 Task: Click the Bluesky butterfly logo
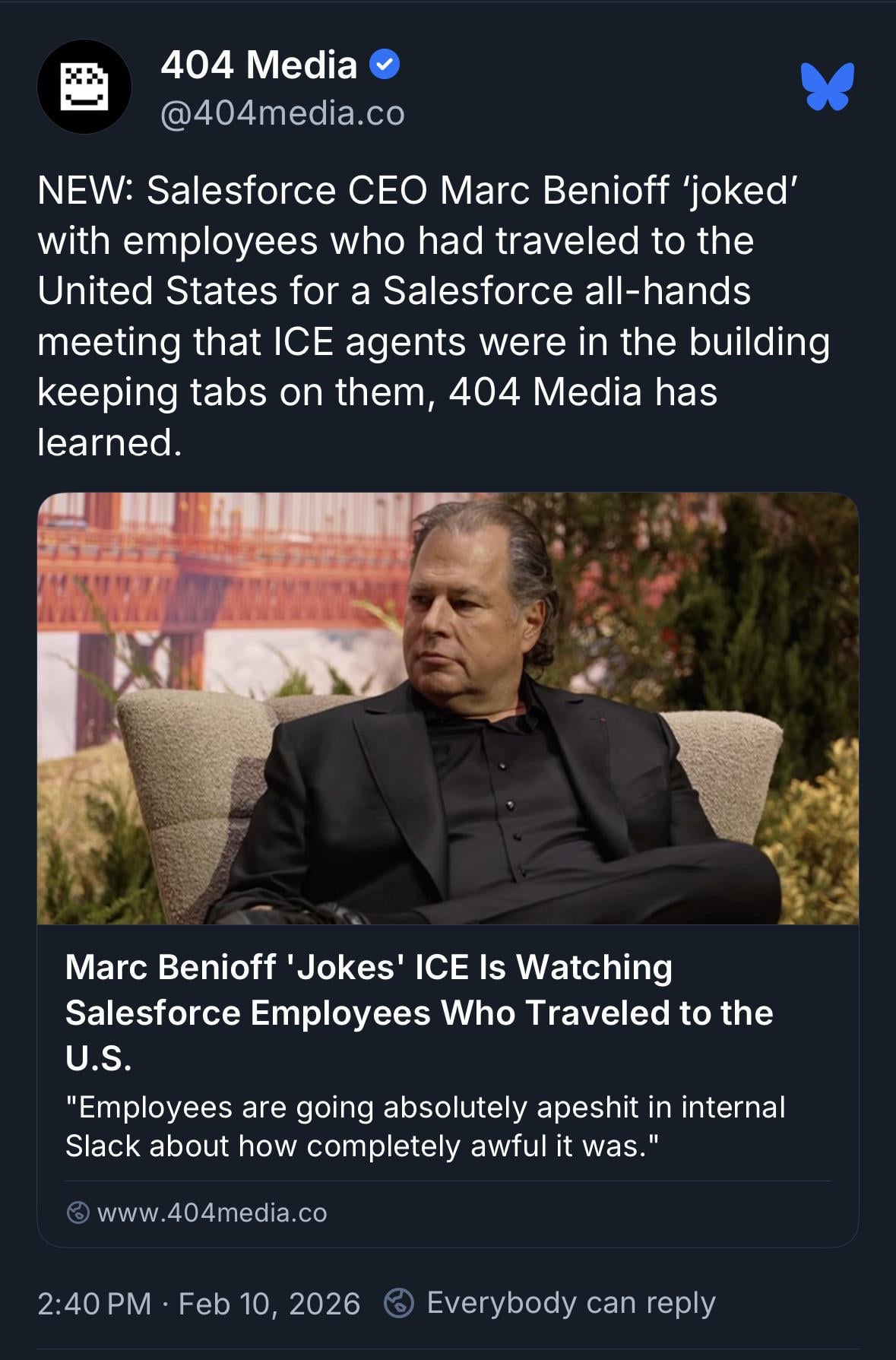[827, 86]
